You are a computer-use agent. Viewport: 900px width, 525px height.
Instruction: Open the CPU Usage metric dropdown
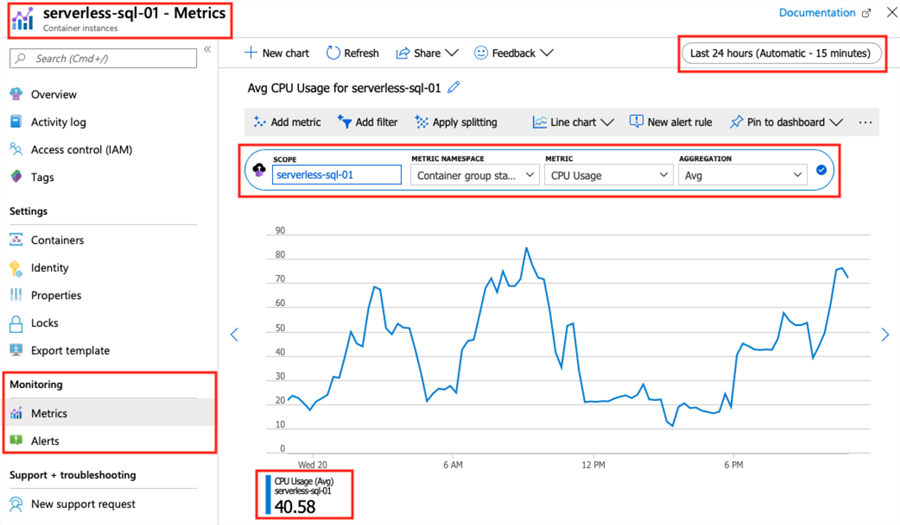(x=608, y=175)
